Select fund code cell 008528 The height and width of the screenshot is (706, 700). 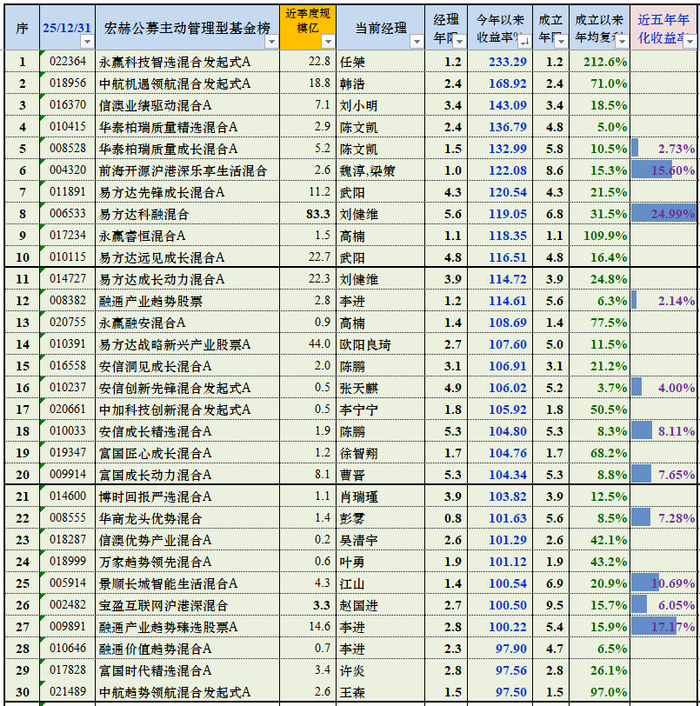68,149
